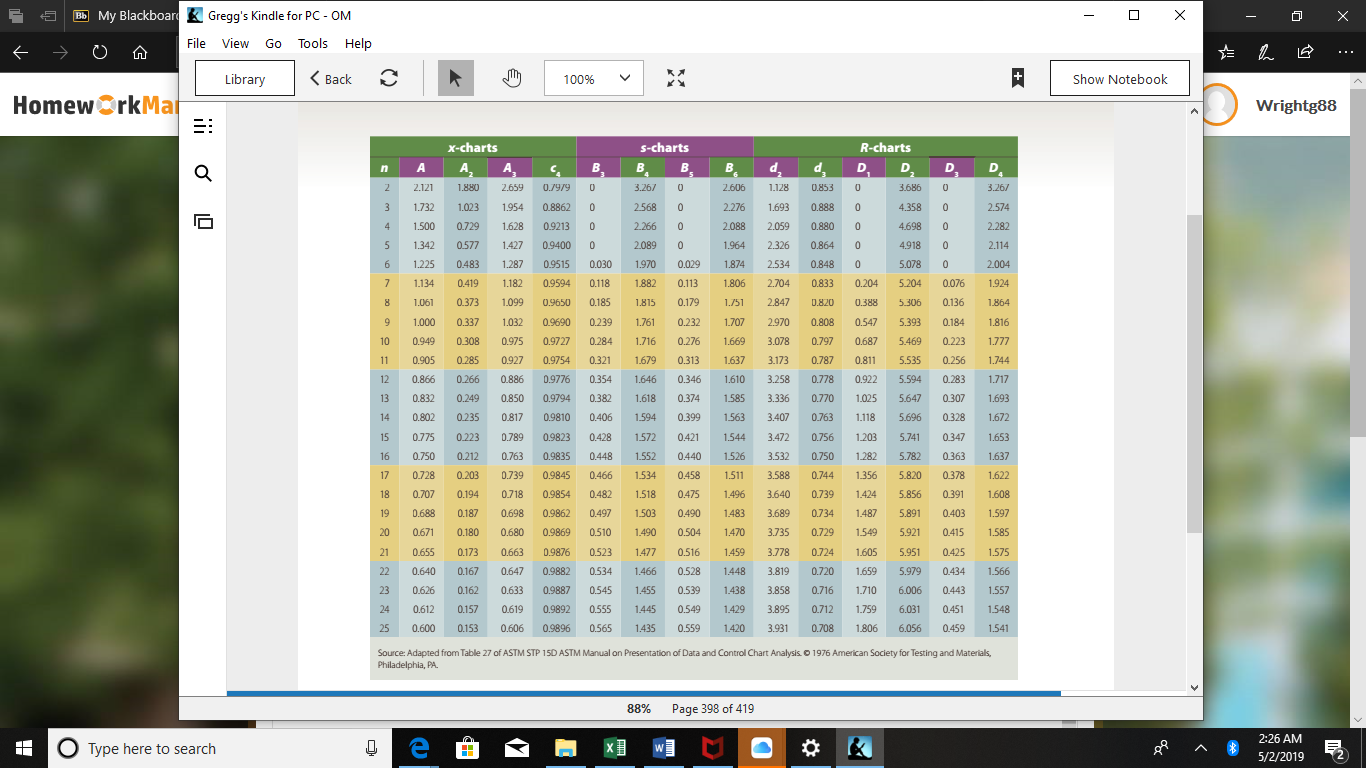Open Microsoft Edge from the taskbar
The image size is (1366, 768).
tap(419, 748)
